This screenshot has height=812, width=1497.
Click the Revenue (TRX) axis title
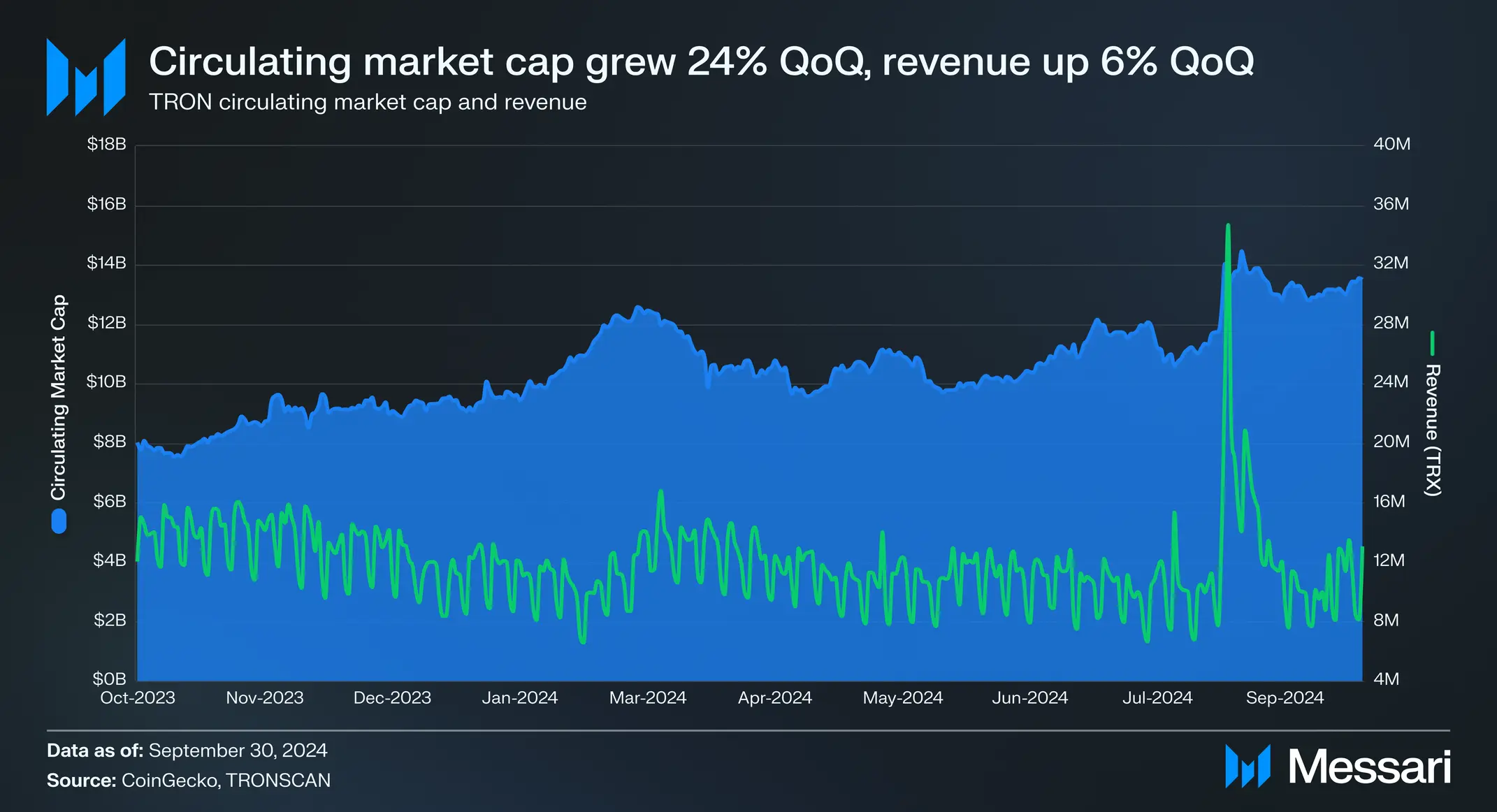coord(1433,430)
